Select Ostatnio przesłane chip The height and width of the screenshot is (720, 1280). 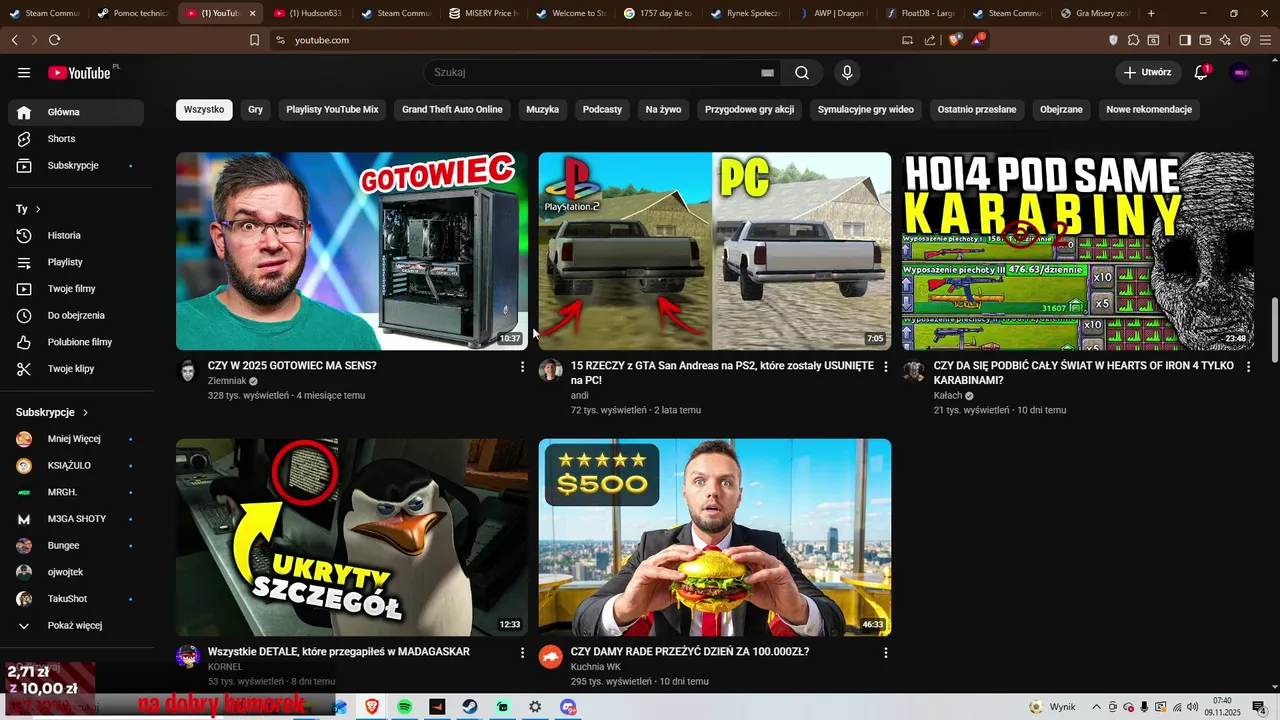(977, 109)
